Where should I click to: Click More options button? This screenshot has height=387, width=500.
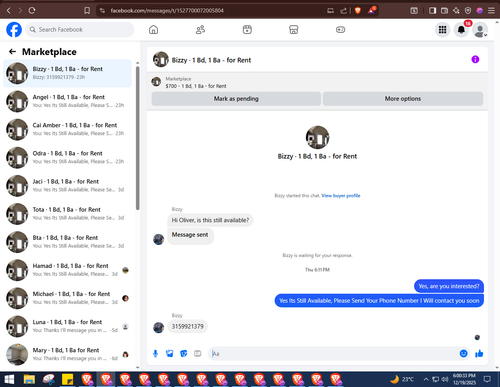tap(403, 99)
